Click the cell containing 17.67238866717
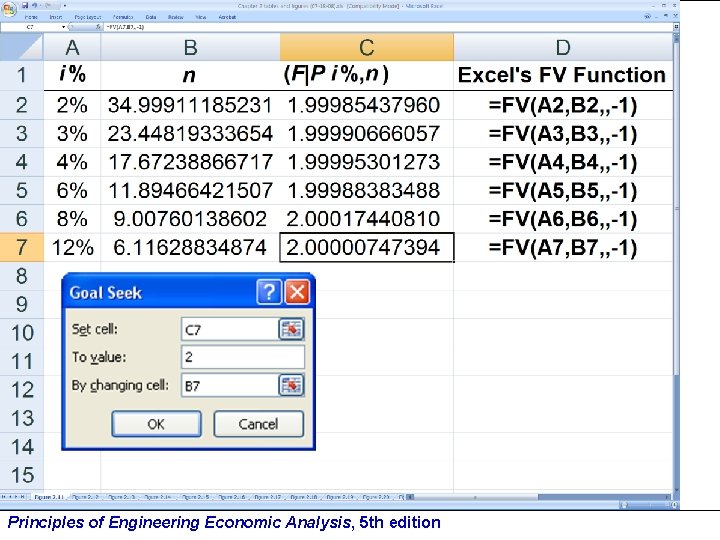The width and height of the screenshot is (720, 540). click(x=190, y=162)
